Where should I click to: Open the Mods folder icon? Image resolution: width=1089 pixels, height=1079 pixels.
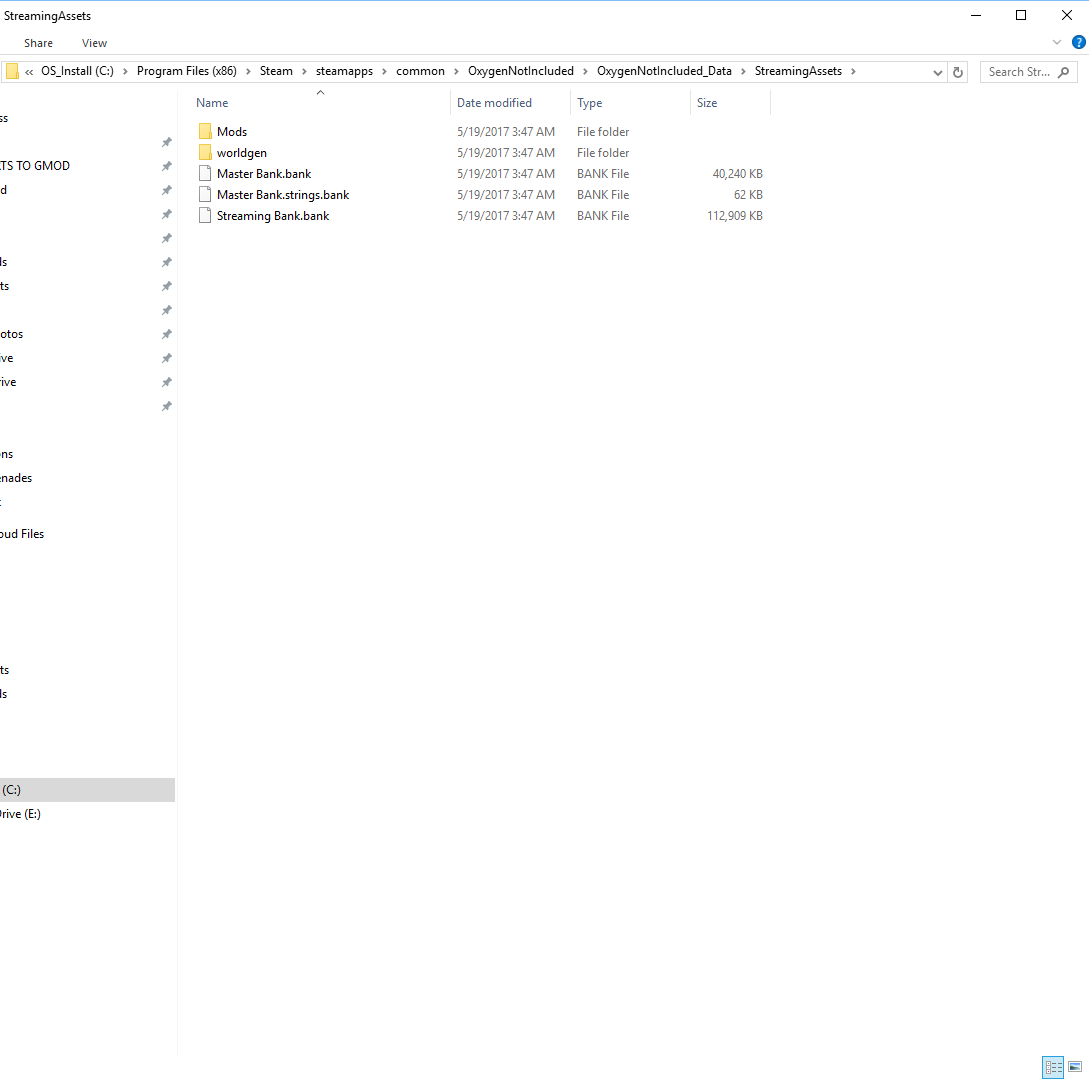click(205, 131)
